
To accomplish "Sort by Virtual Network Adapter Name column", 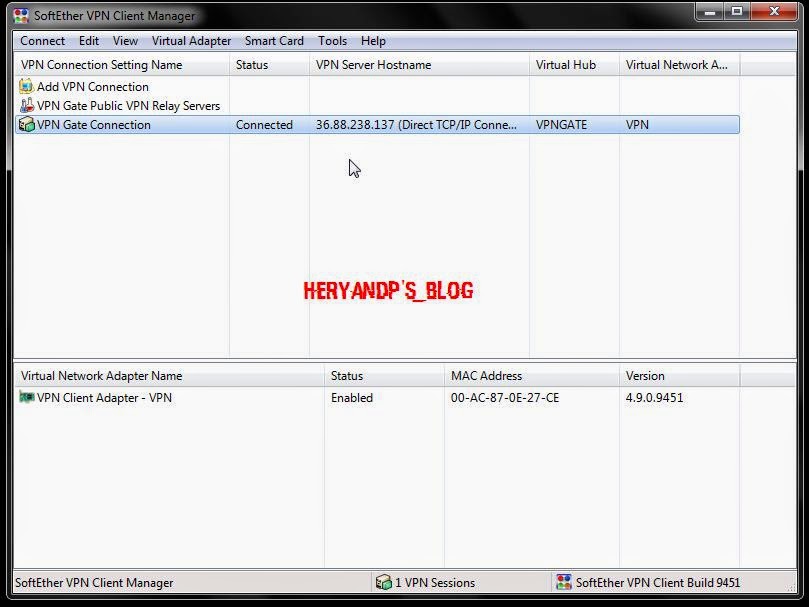I will click(x=169, y=376).
